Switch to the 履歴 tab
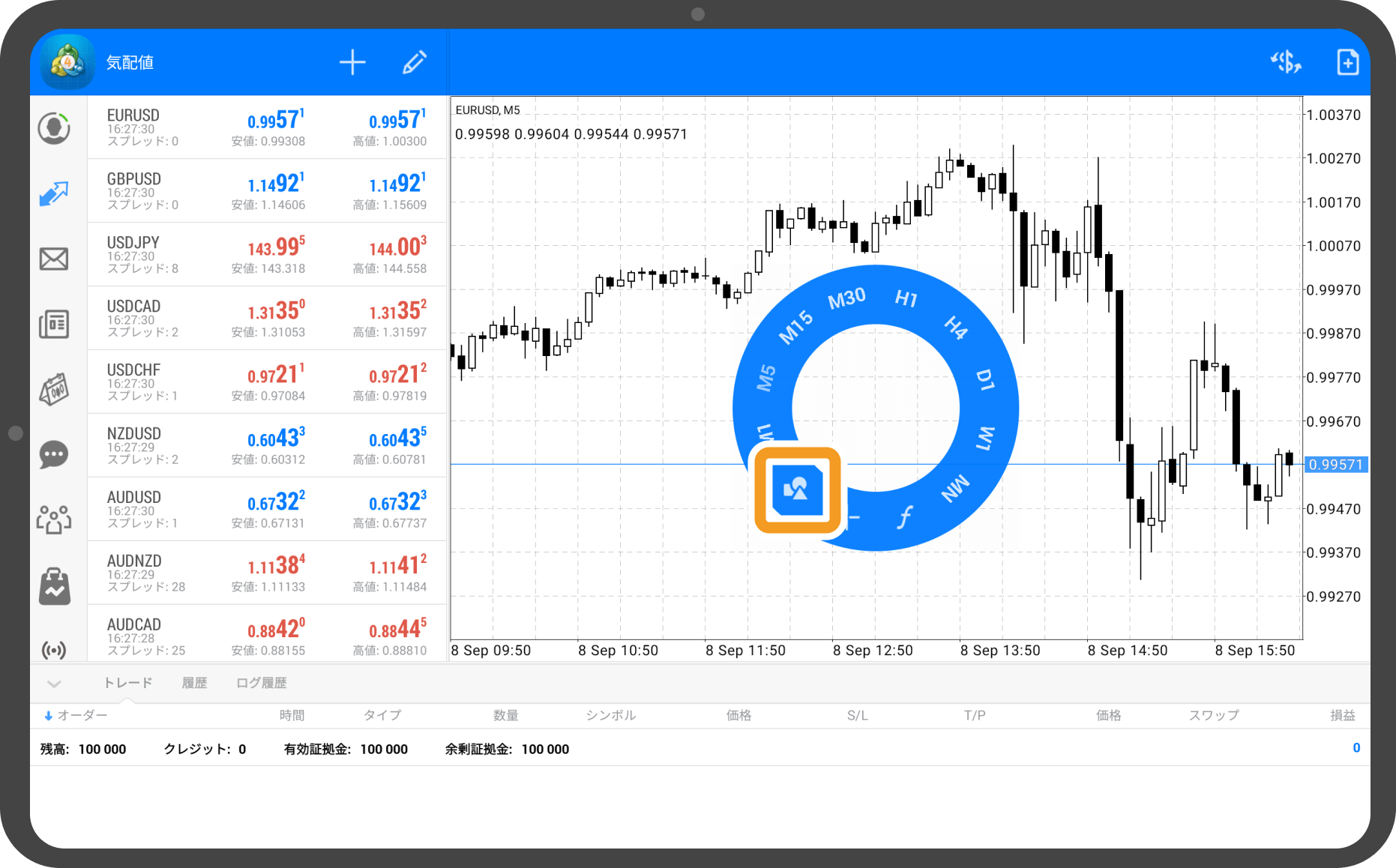This screenshot has width=1396, height=868. pyautogui.click(x=194, y=683)
